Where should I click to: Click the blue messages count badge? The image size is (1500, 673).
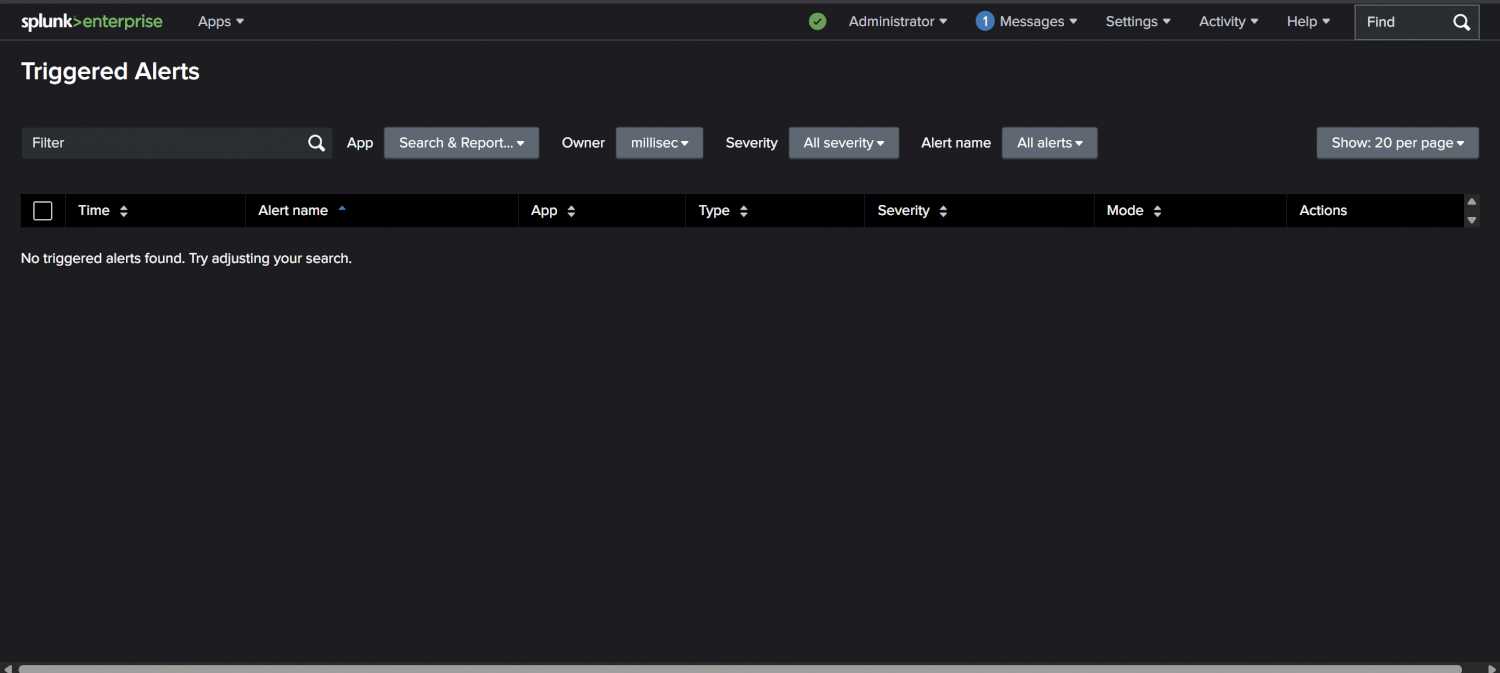point(984,21)
